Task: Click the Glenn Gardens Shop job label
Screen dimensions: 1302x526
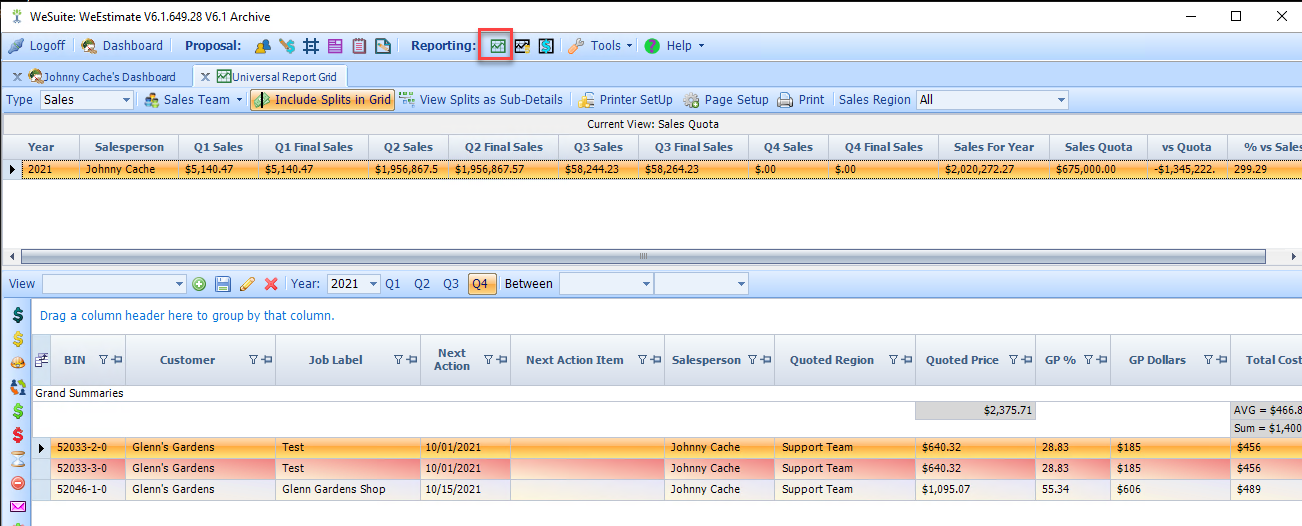Action: pyautogui.click(x=333, y=489)
